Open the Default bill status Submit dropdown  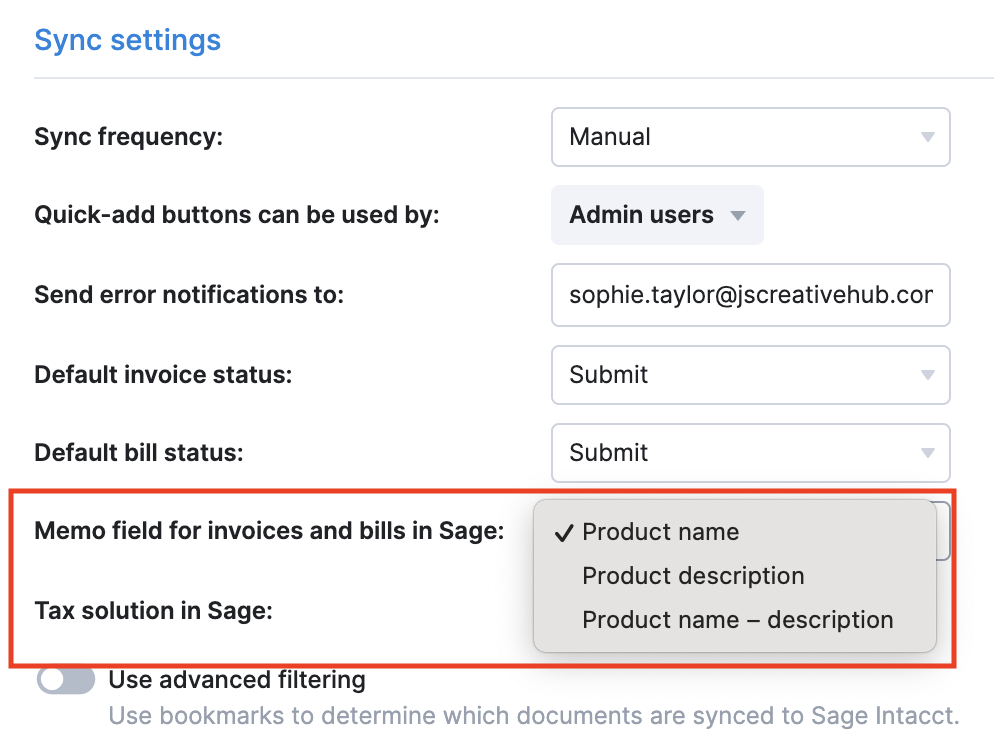(751, 453)
